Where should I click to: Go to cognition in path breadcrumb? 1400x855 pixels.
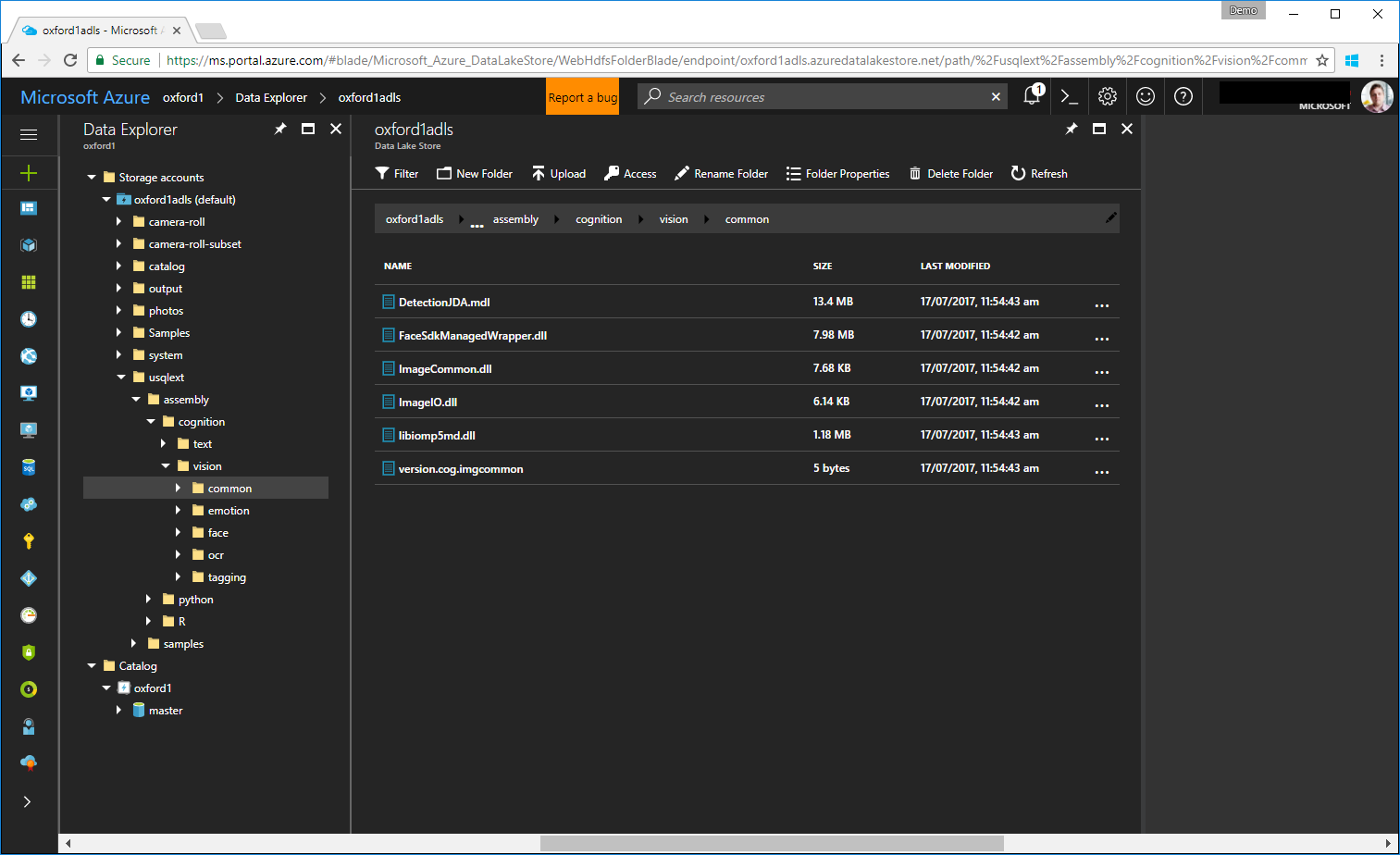coord(599,219)
